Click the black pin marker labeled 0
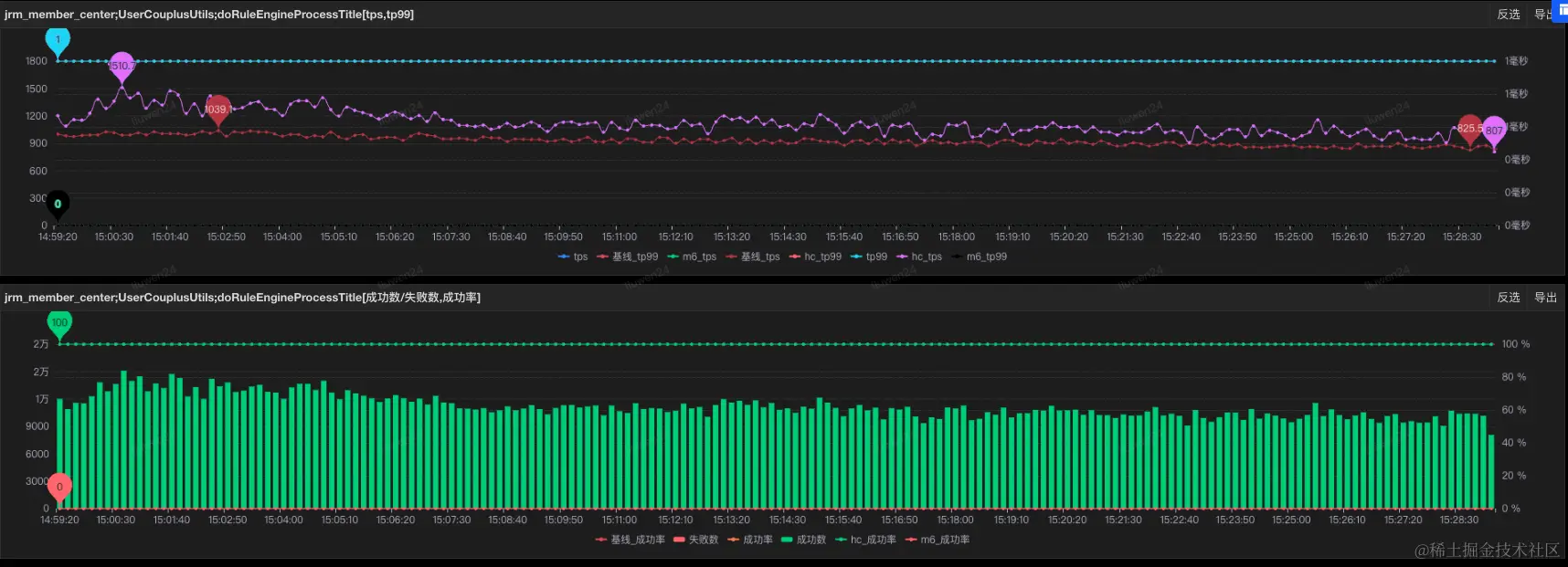This screenshot has height=567, width=1568. click(x=58, y=205)
